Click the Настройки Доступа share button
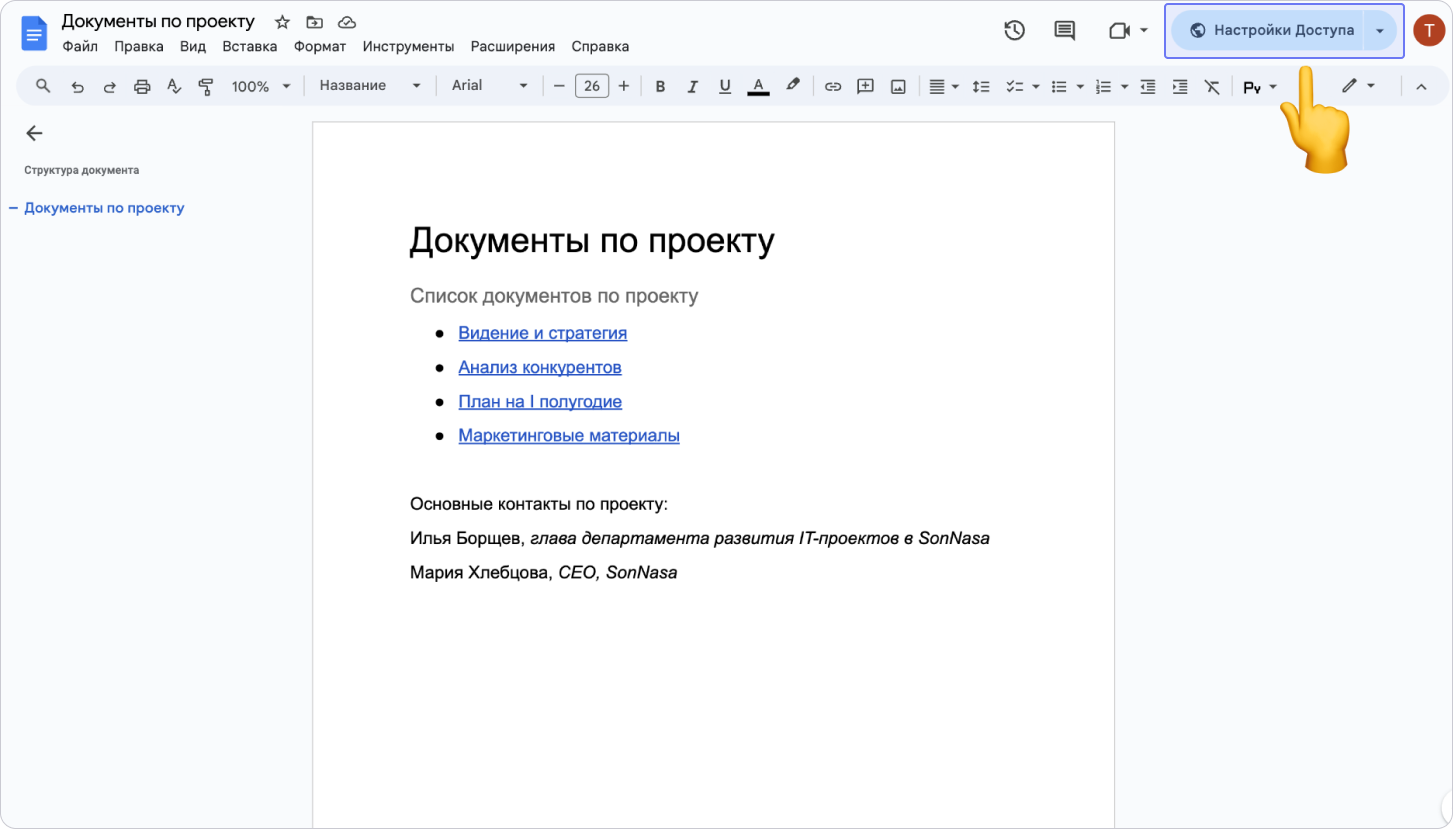This screenshot has height=829, width=1453. 1270,30
